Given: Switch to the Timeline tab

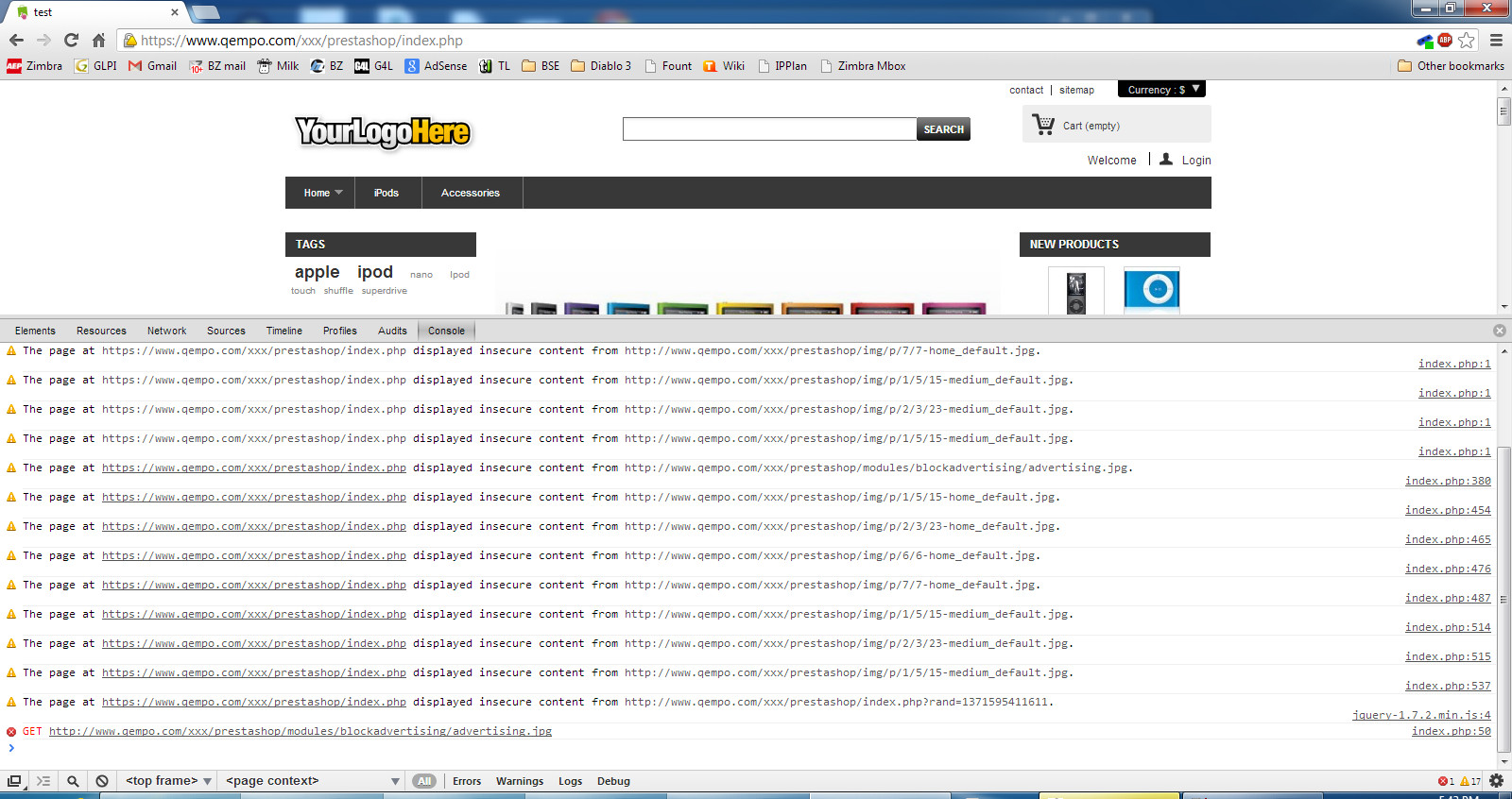Looking at the screenshot, I should pyautogui.click(x=283, y=331).
